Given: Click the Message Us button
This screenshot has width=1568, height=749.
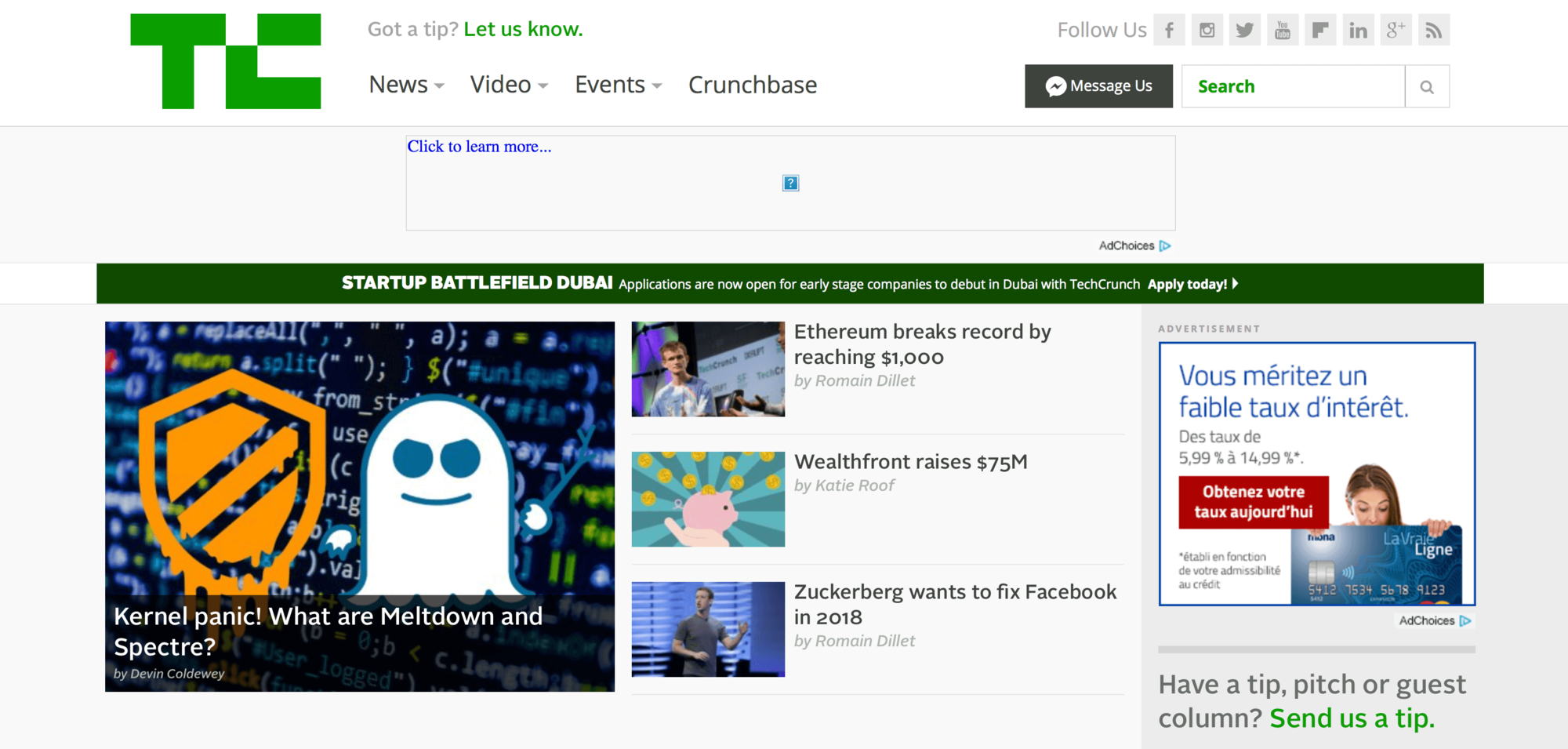Looking at the screenshot, I should (x=1098, y=86).
